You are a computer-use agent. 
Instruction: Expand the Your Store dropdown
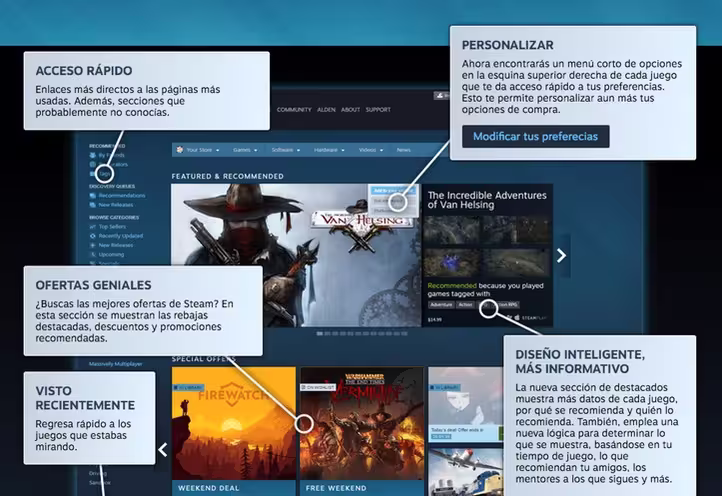click(203, 150)
